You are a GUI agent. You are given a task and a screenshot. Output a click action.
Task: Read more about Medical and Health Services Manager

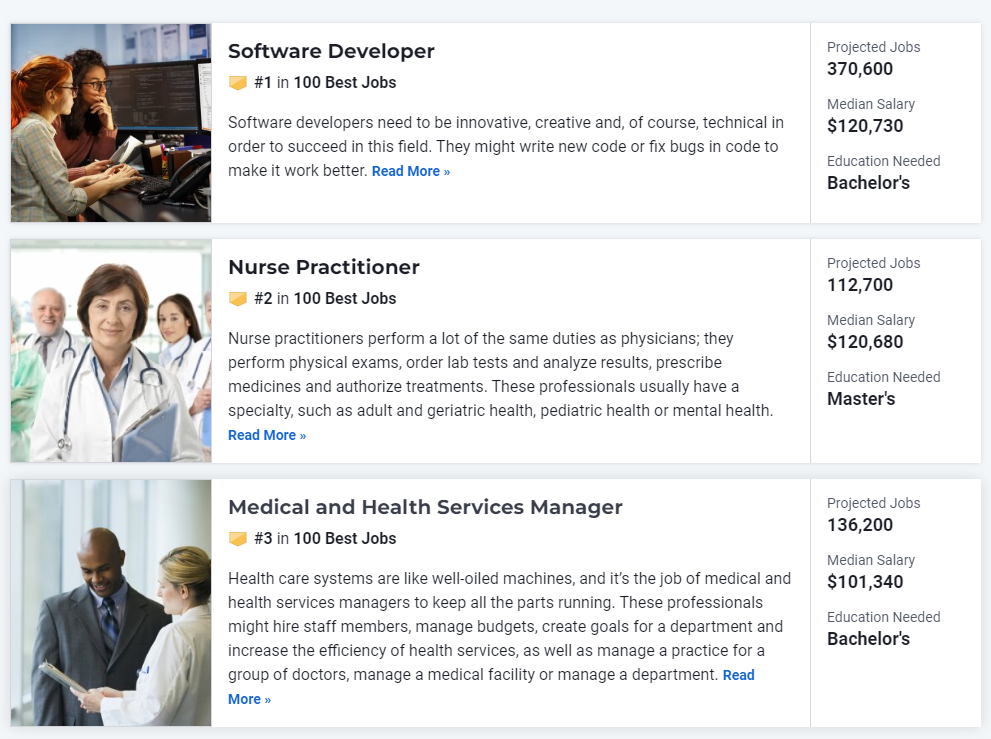[x=739, y=675]
